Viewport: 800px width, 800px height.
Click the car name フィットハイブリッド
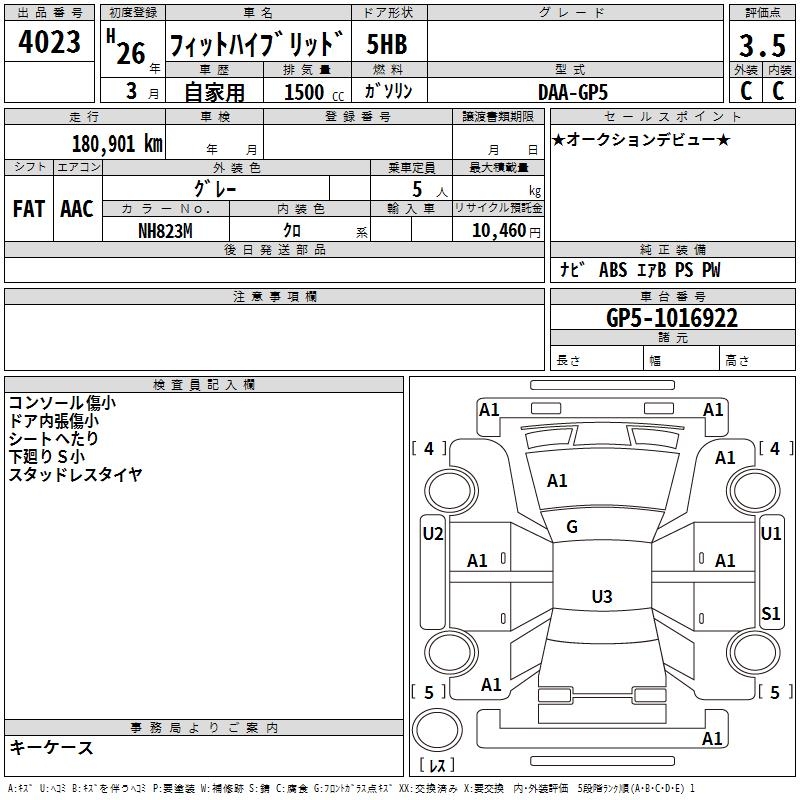pos(257,44)
